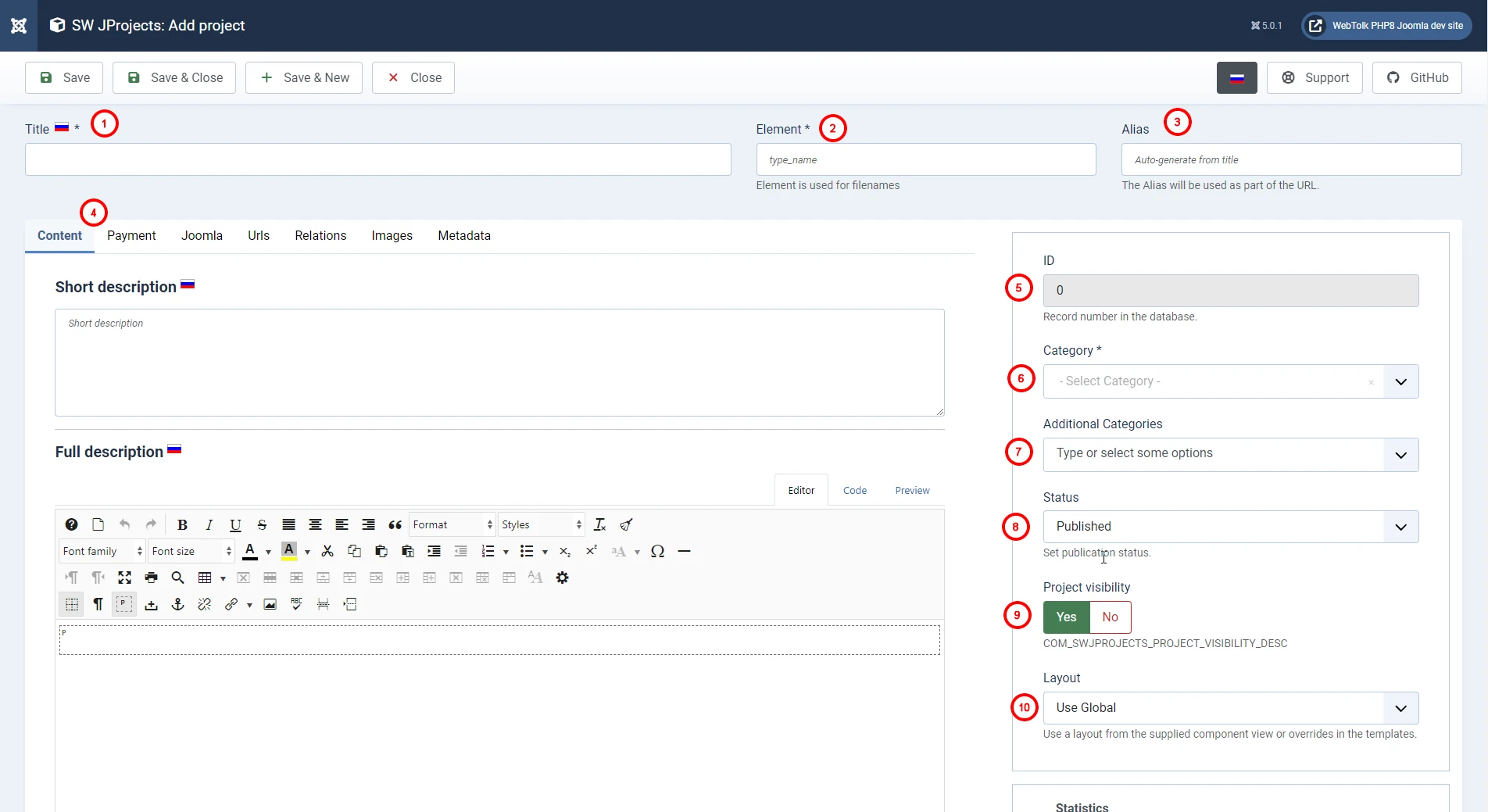Apply the yellow background color swatch
The width and height of the screenshot is (1488, 812).
pyautogui.click(x=289, y=551)
